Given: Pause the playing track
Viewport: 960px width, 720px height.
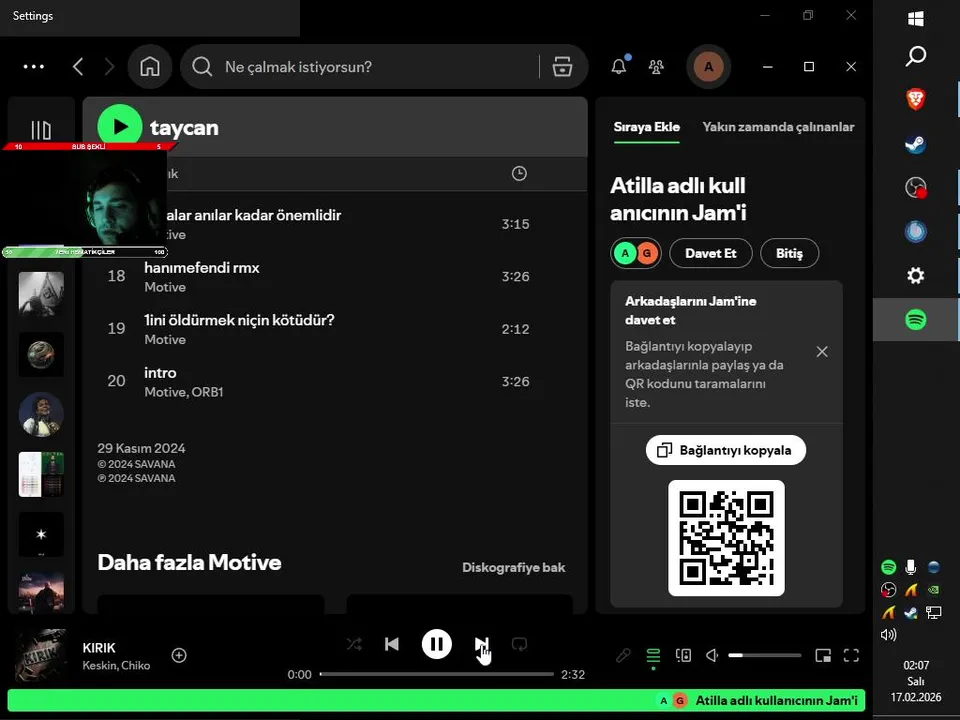Looking at the screenshot, I should (437, 644).
